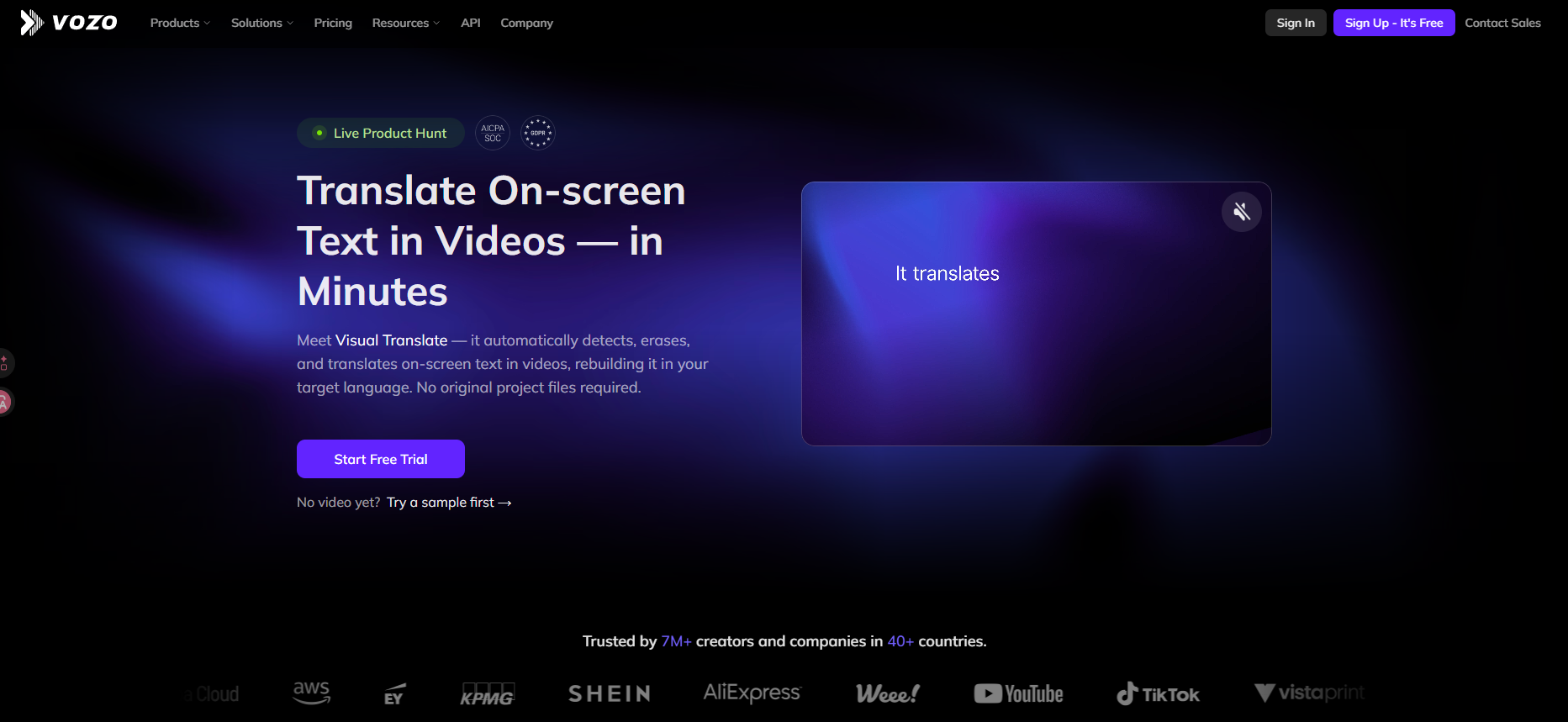This screenshot has height=722, width=1568.
Task: Click the Live Product Hunt badge
Action: (x=381, y=133)
